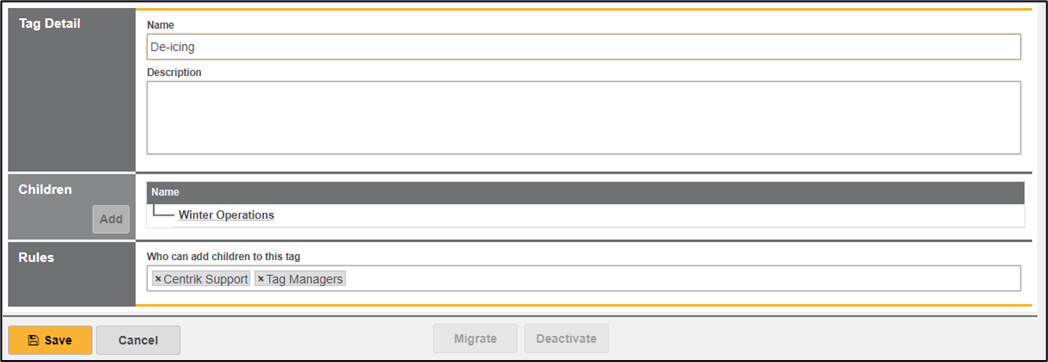Select the Tag Detail section heading
The image size is (1048, 362).
[x=49, y=23]
